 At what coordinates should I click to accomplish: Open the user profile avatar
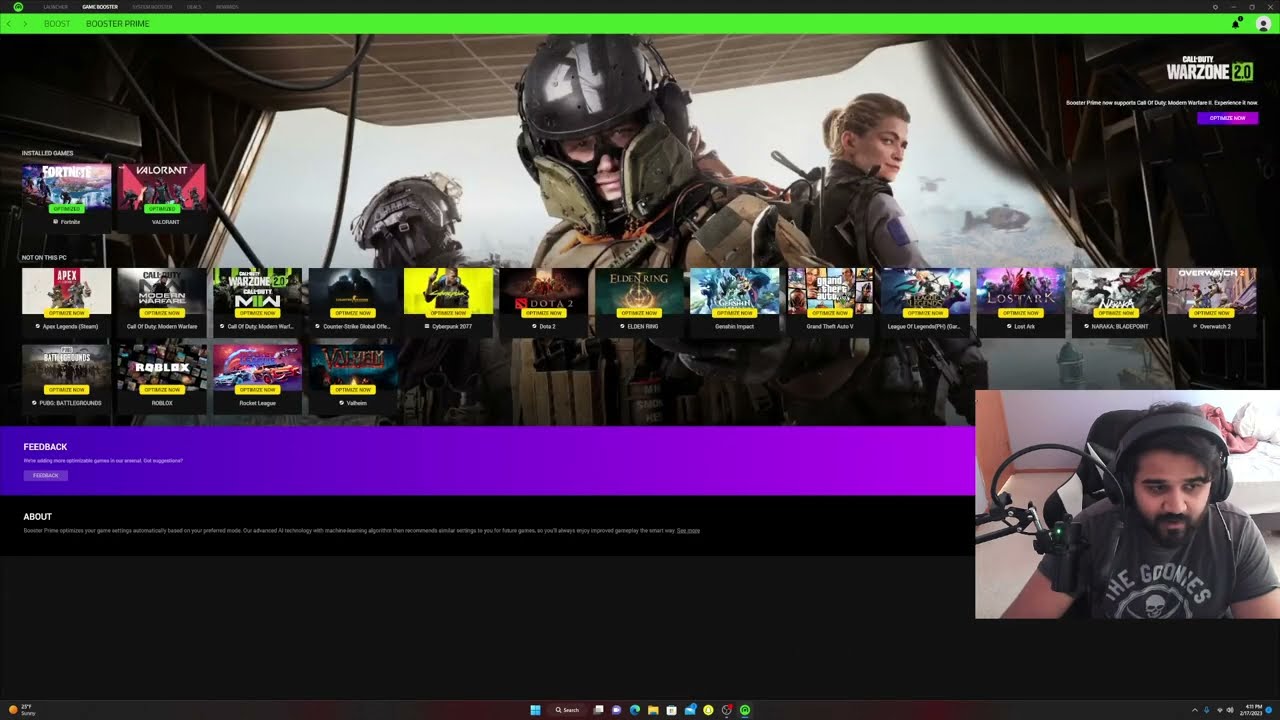tap(1263, 23)
